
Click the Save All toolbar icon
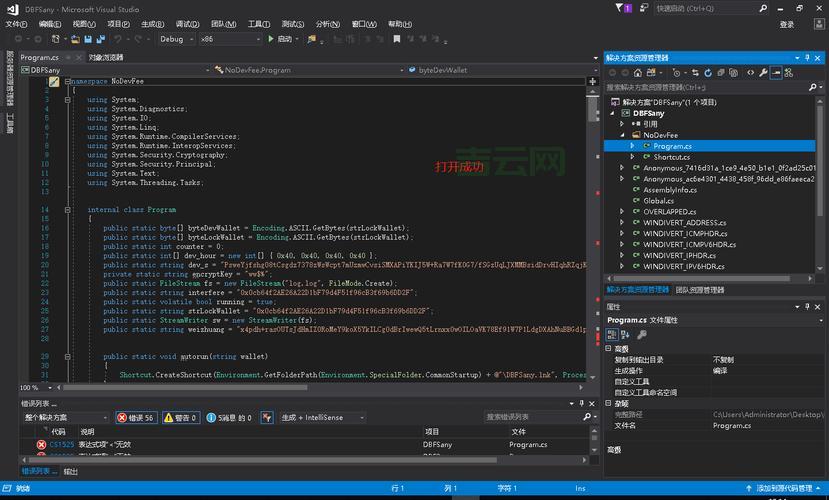102,39
